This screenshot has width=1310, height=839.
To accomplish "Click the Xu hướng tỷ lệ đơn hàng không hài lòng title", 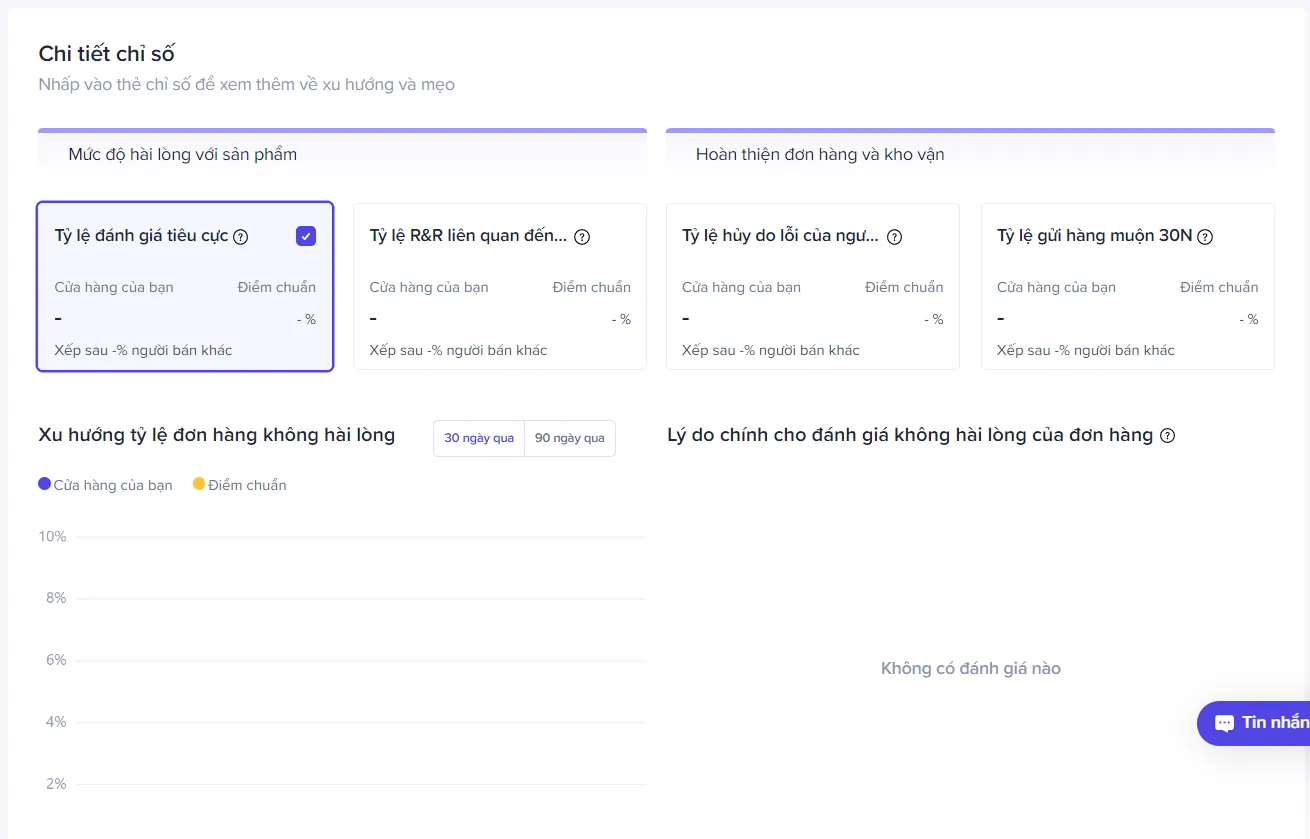I will click(x=217, y=435).
